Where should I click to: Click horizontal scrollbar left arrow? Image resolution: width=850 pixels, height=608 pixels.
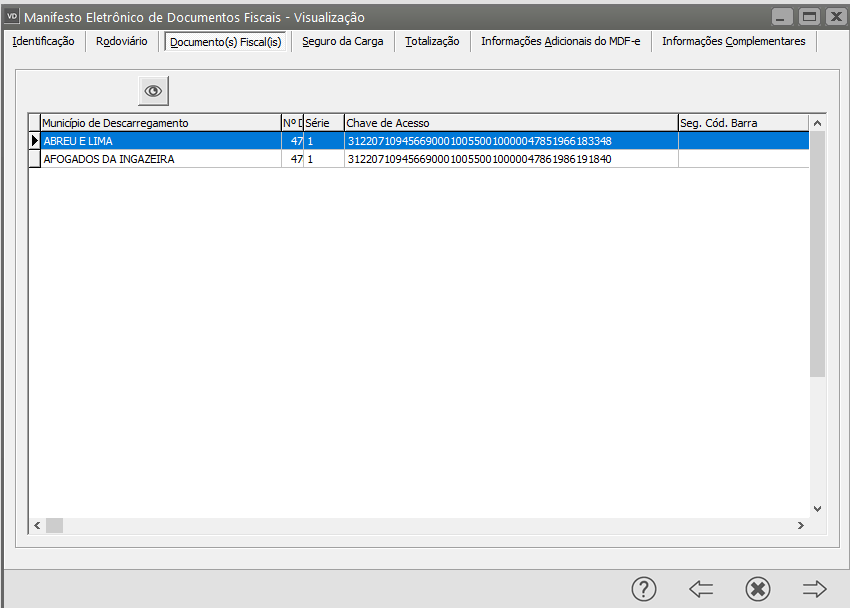pyautogui.click(x=37, y=526)
